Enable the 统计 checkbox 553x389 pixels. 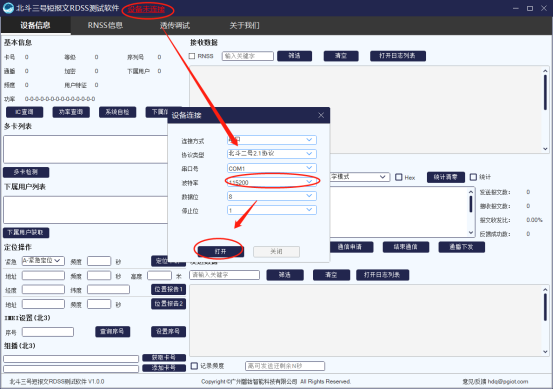tap(473, 177)
